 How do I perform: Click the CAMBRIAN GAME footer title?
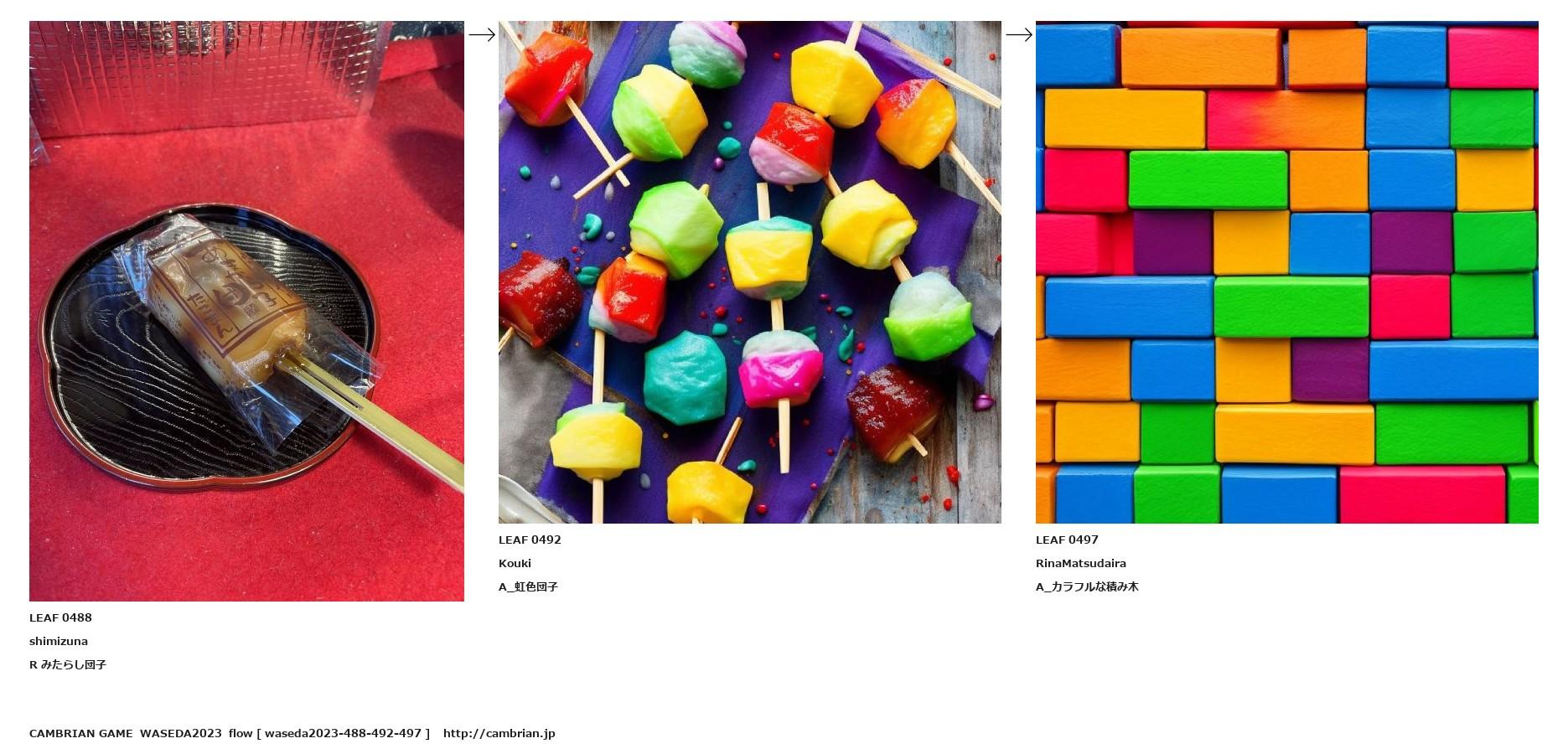point(80,733)
